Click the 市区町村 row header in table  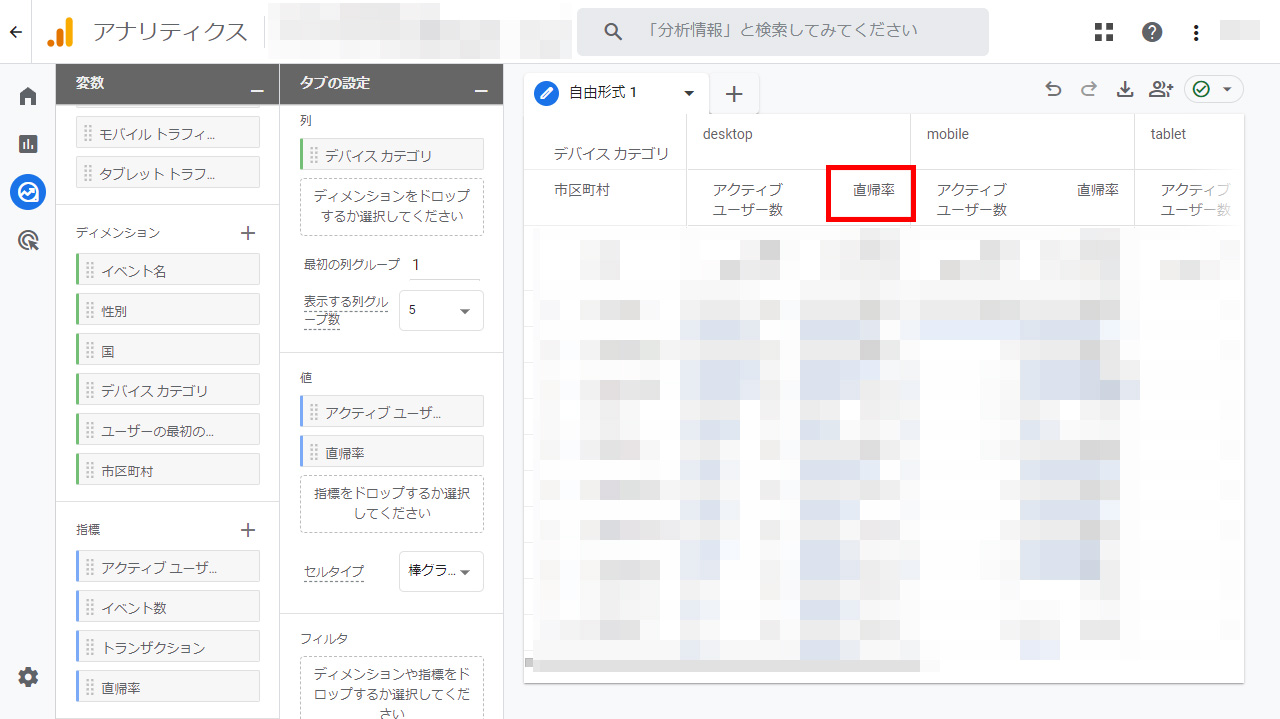point(582,190)
